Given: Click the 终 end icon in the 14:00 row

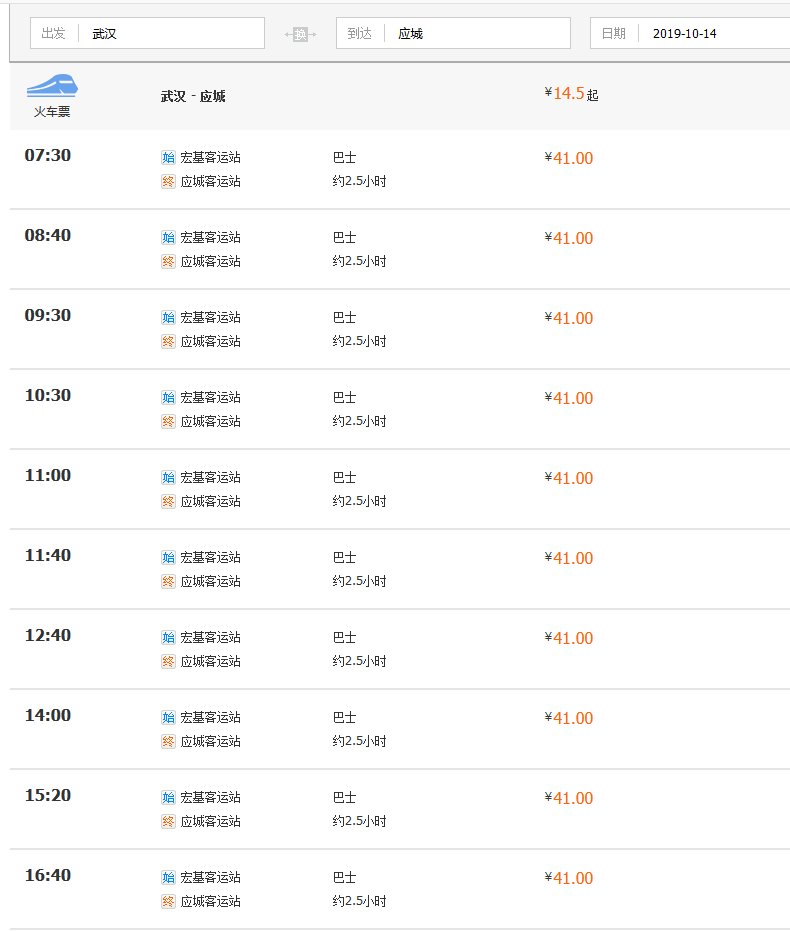Looking at the screenshot, I should click(x=168, y=742).
